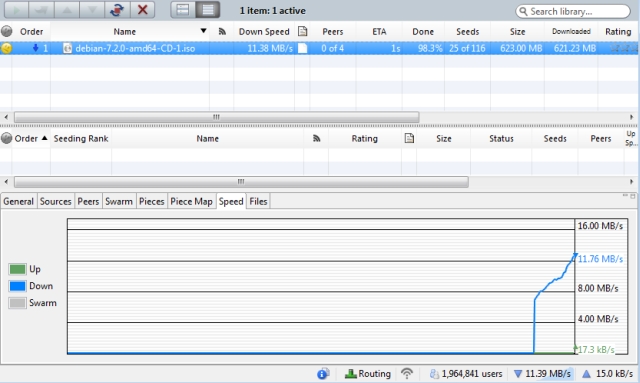Click the 1,964,841 users status entry
Screen dimensions: 640x383
[466, 374]
